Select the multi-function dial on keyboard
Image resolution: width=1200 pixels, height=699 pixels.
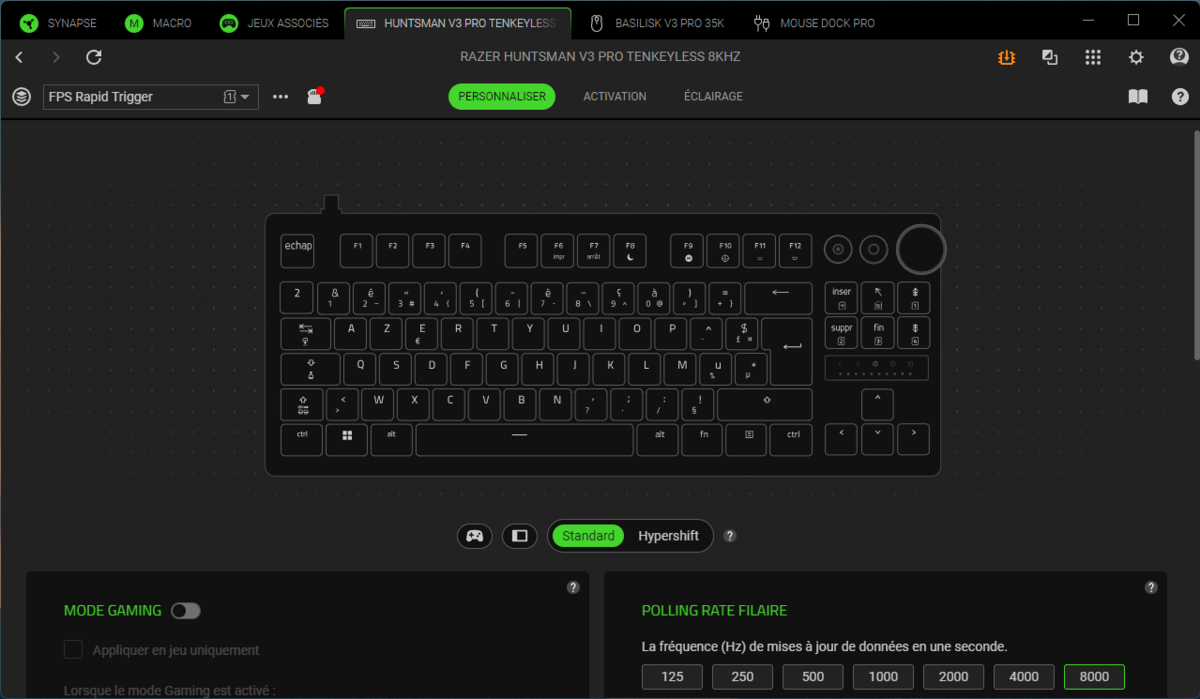[x=920, y=249]
